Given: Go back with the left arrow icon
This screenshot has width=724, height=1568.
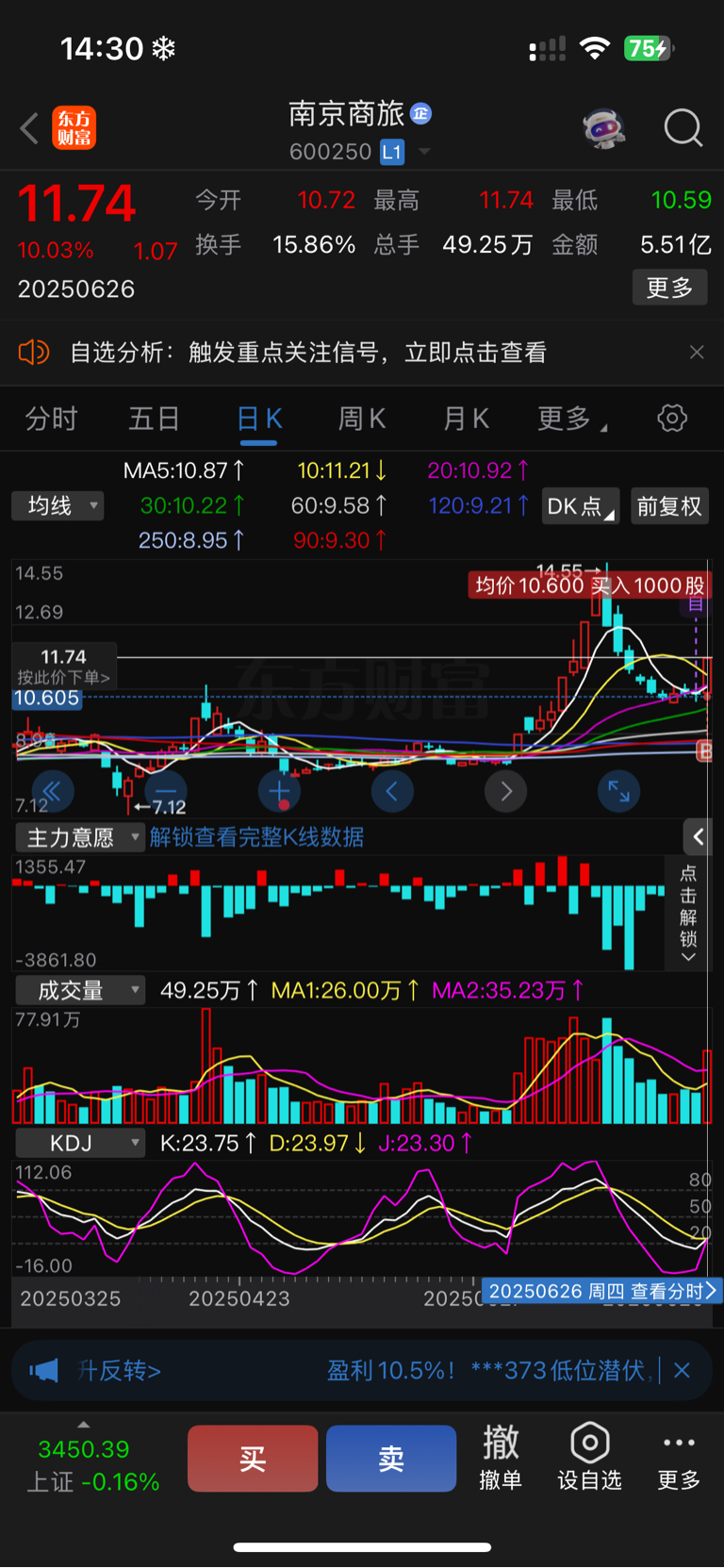Looking at the screenshot, I should 30,128.
